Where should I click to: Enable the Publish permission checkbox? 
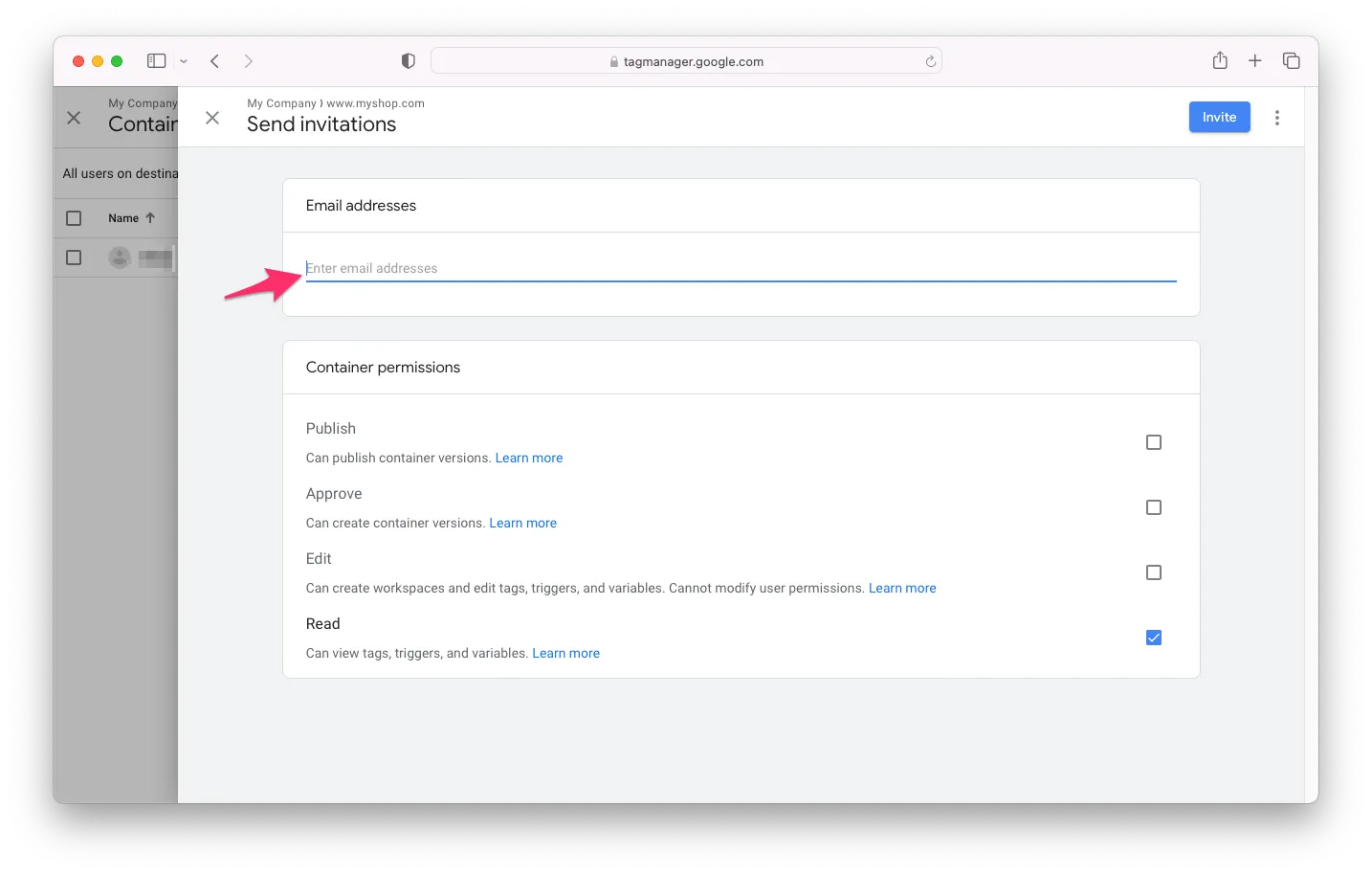(x=1154, y=442)
